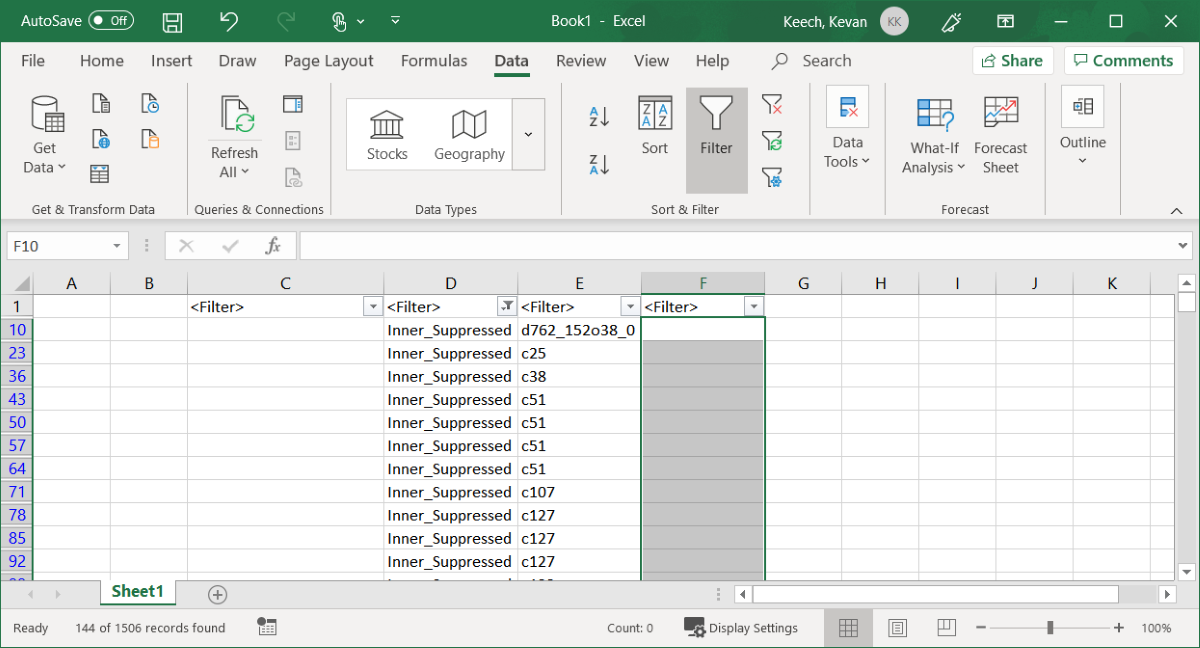1200x648 pixels.
Task: Click the Name Box field
Action: [x=59, y=246]
